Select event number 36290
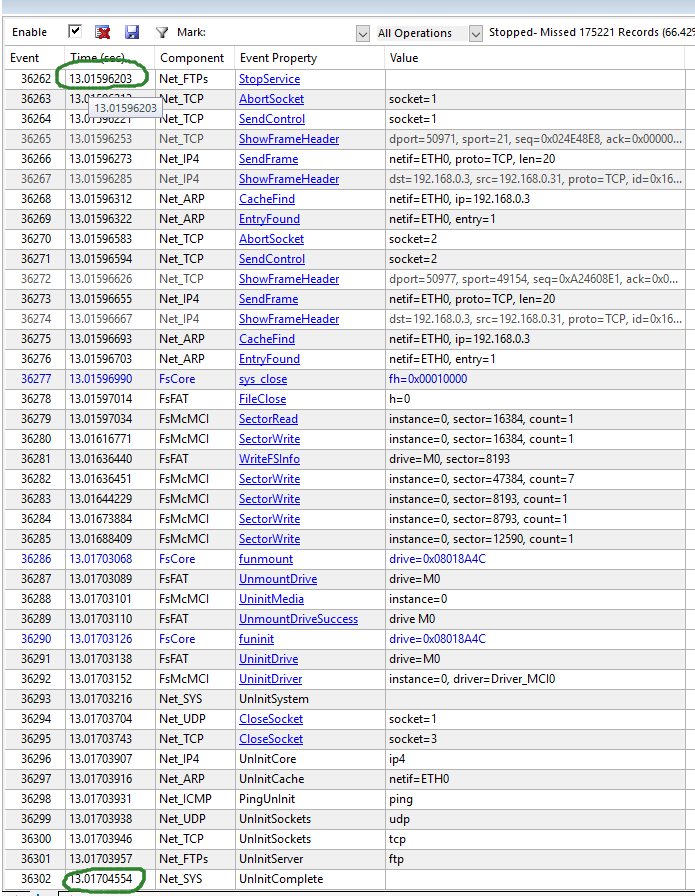This screenshot has height=896, width=695. [x=36, y=639]
